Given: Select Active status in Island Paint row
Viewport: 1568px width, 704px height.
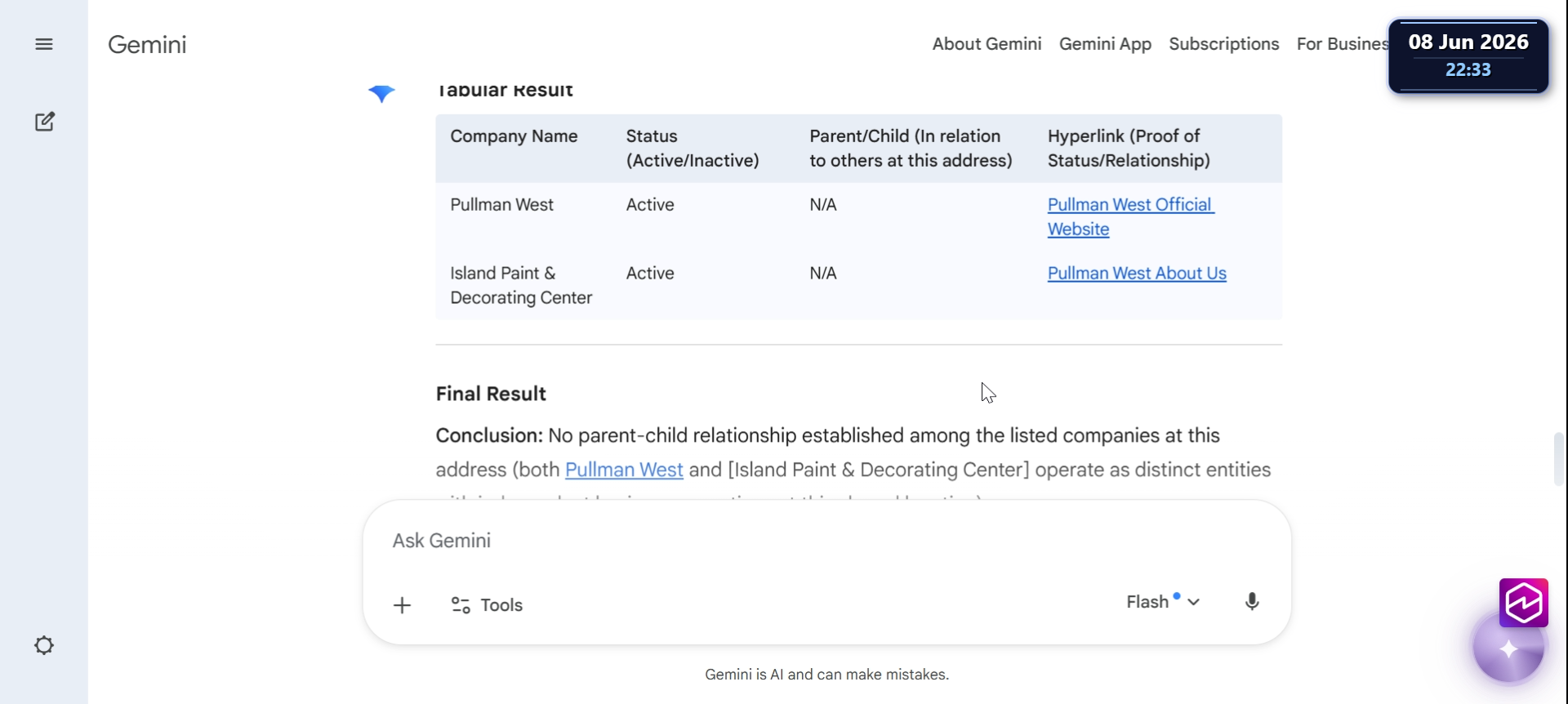Looking at the screenshot, I should [x=650, y=274].
